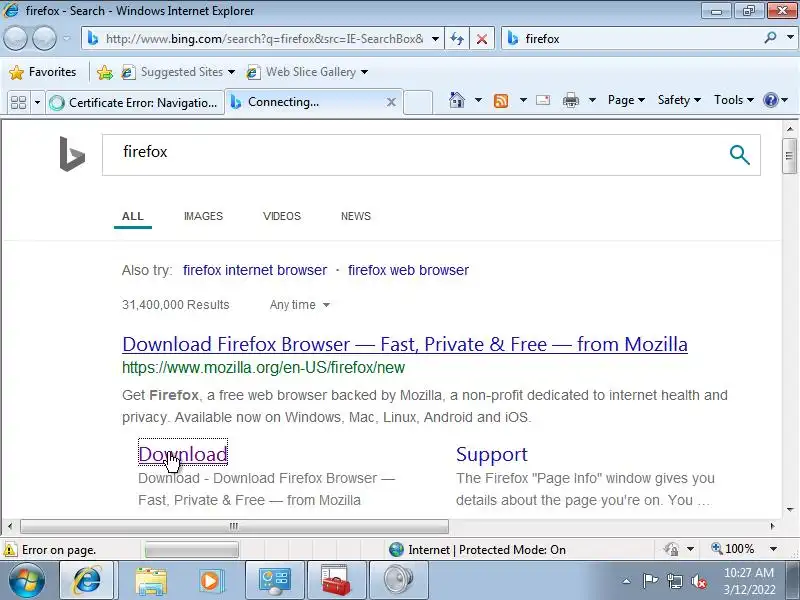The height and width of the screenshot is (600, 800).
Task: Click the IE Back navigation button
Action: [15, 38]
